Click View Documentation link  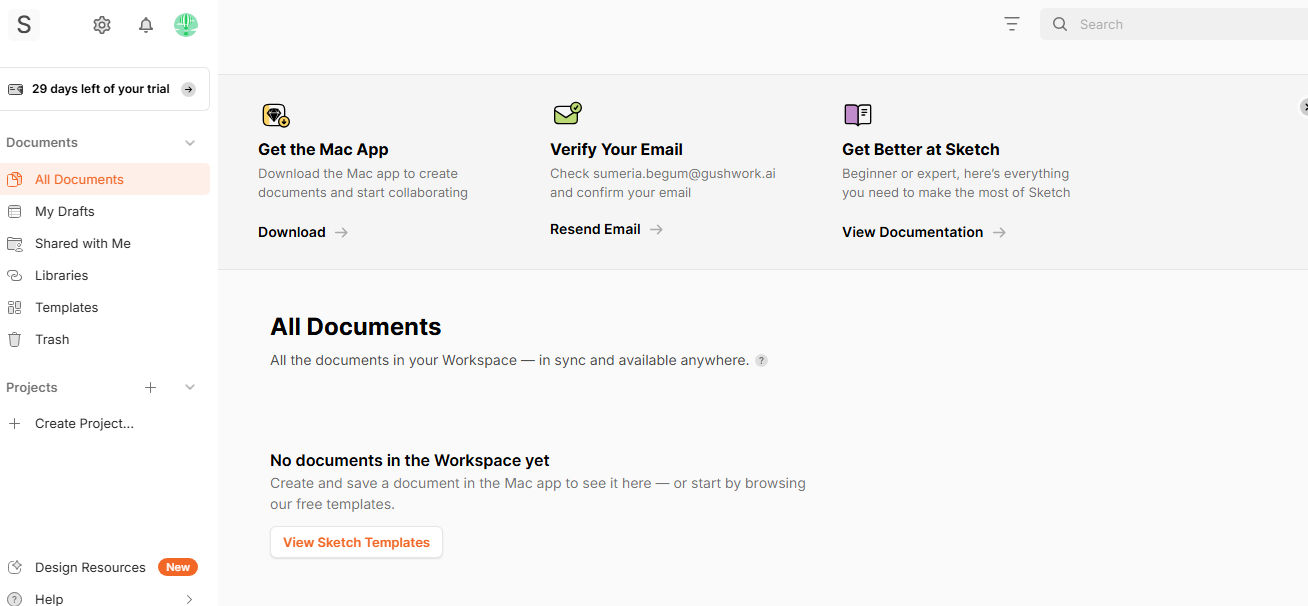pyautogui.click(x=924, y=232)
